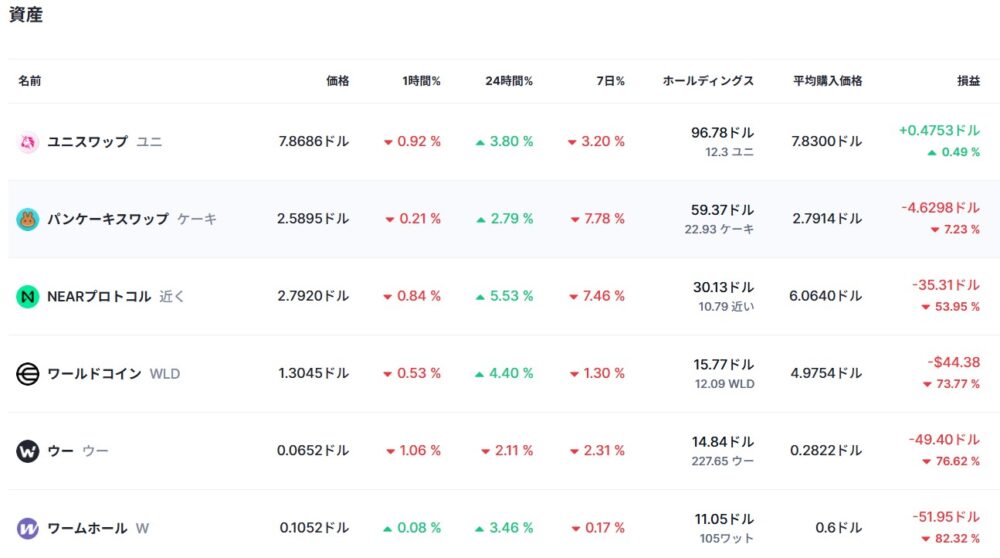1000x558 pixels.
Task: Sort by the 24時間% column header
Action: tap(509, 81)
